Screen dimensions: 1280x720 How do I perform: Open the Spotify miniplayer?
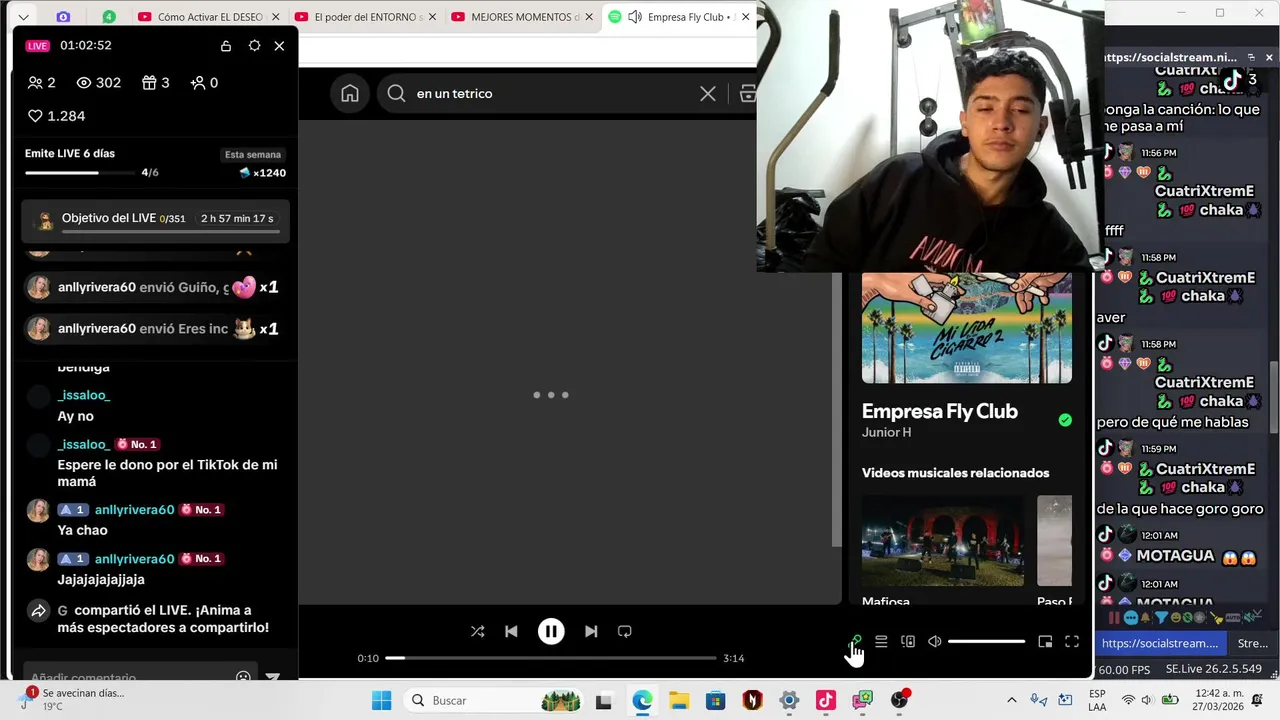click(x=1045, y=642)
